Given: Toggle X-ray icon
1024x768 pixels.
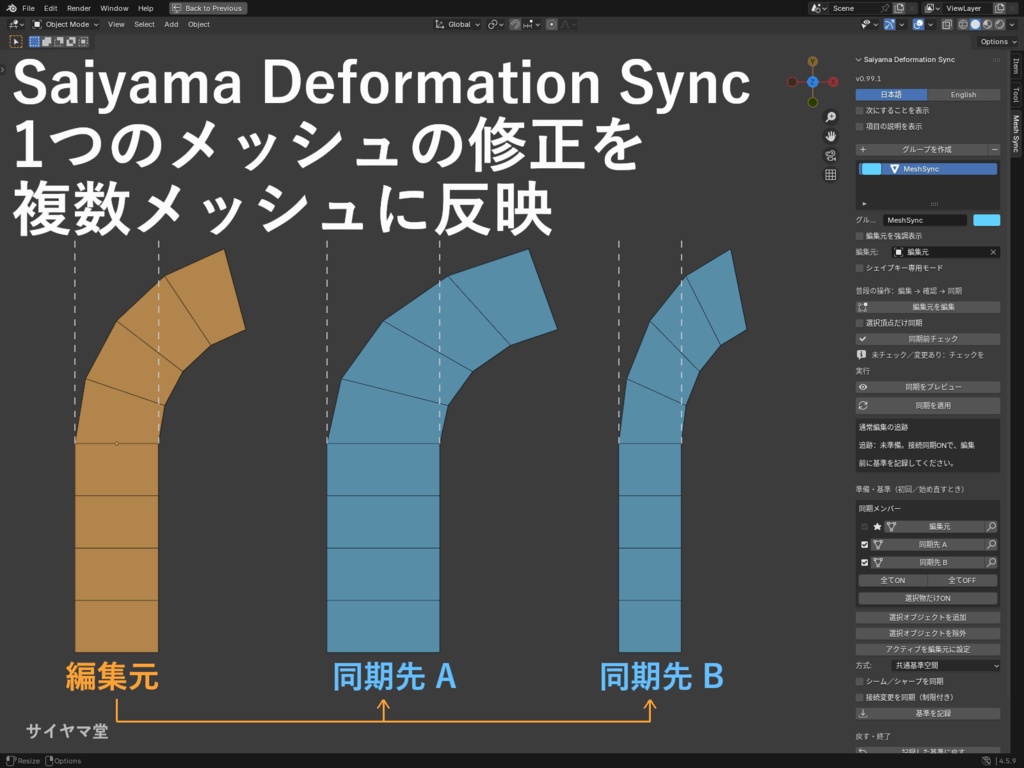Looking at the screenshot, I should 947,24.
